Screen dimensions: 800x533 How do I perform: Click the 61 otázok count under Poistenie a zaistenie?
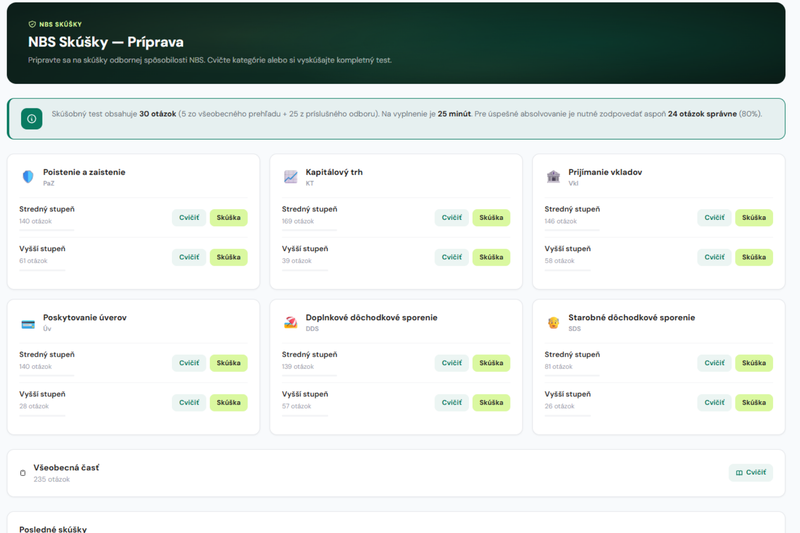[33, 261]
